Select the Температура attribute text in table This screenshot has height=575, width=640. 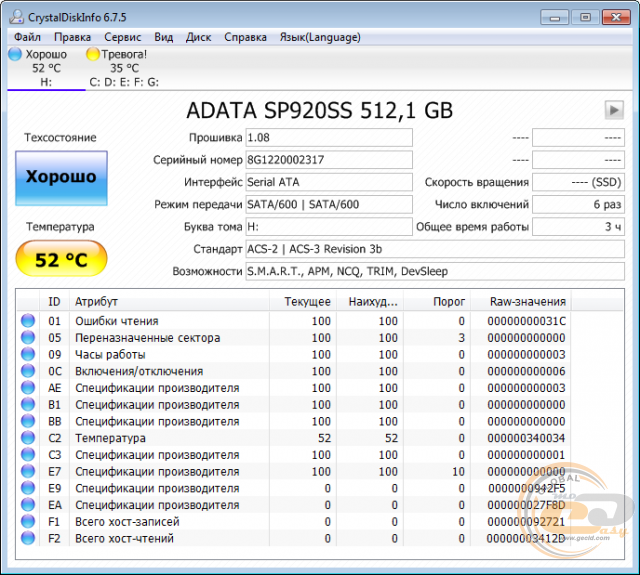110,438
